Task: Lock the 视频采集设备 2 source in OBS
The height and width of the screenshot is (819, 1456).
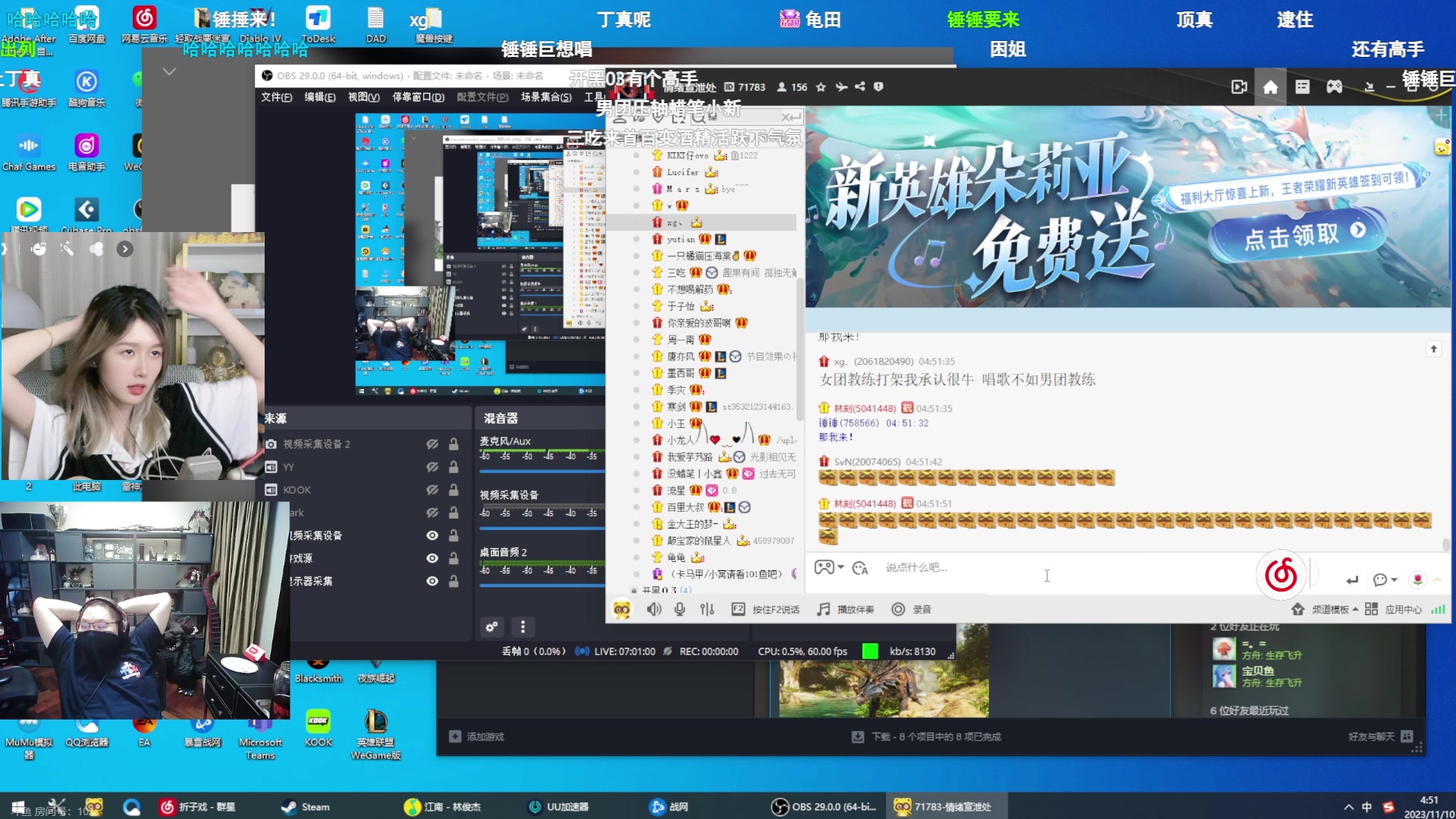Action: [453, 444]
